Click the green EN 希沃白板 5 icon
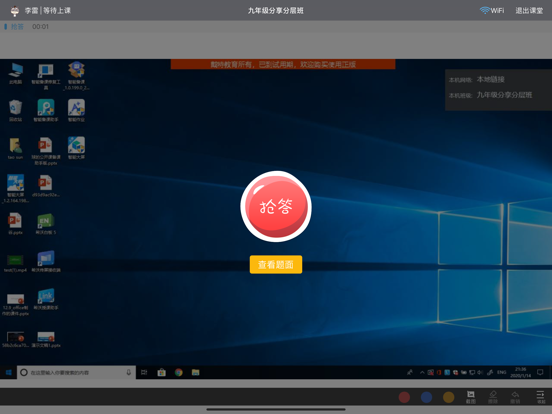This screenshot has height=414, width=552. [46, 224]
